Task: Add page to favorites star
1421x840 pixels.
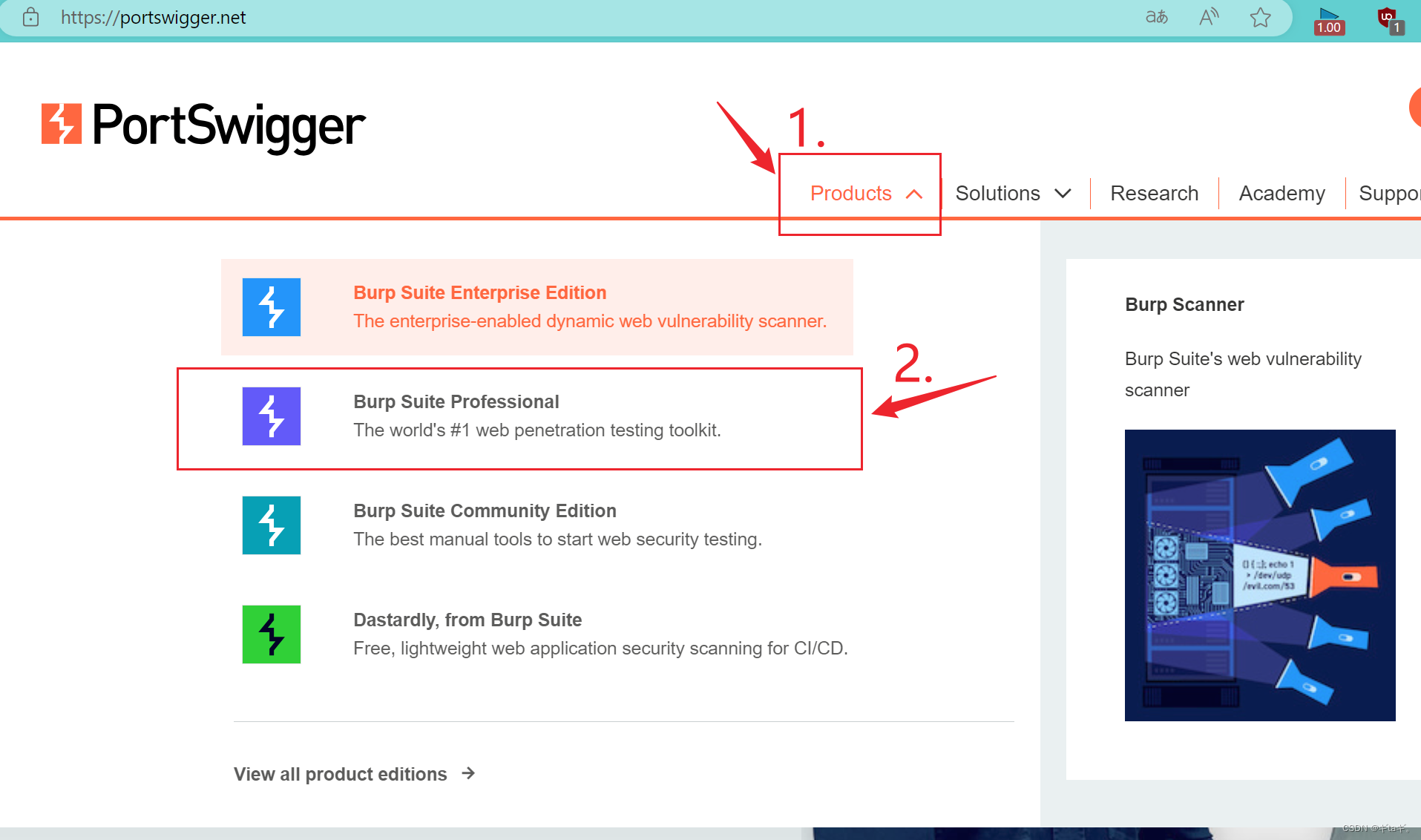Action: tap(1260, 17)
